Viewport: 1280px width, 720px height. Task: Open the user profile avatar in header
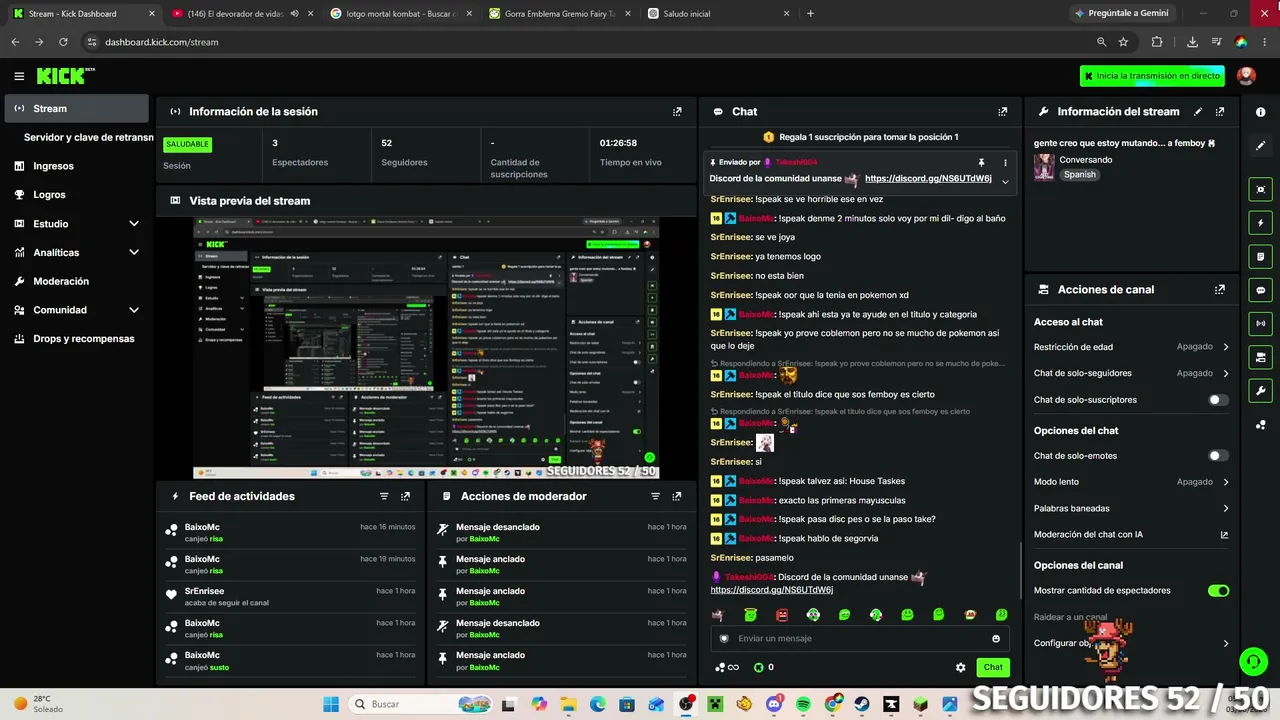tap(1246, 76)
